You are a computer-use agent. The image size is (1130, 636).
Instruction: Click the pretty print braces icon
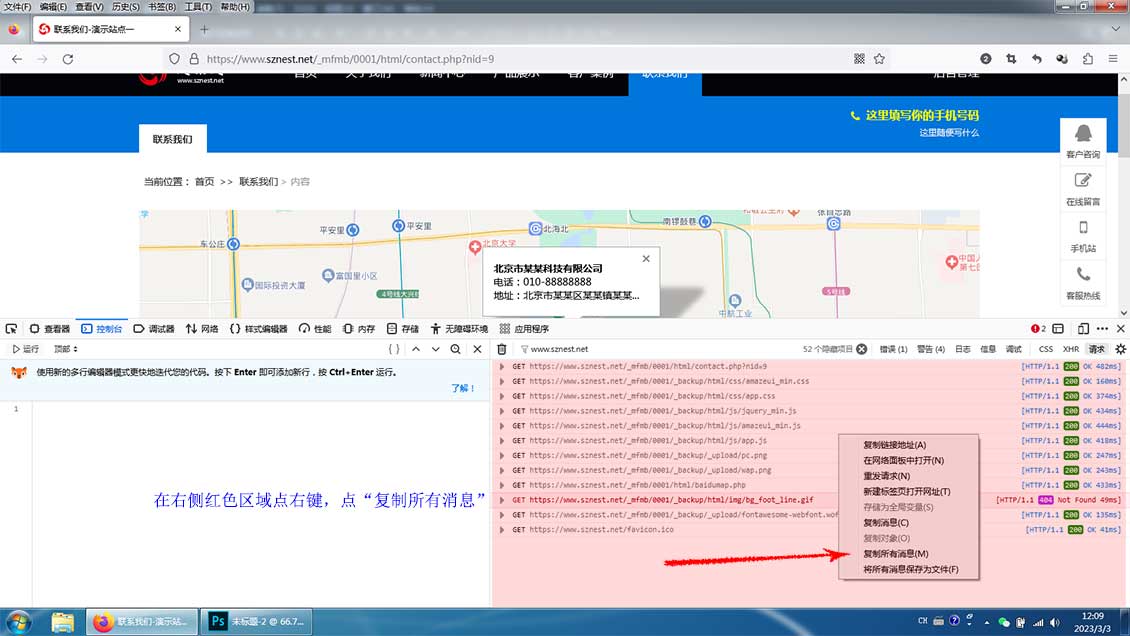(x=394, y=349)
